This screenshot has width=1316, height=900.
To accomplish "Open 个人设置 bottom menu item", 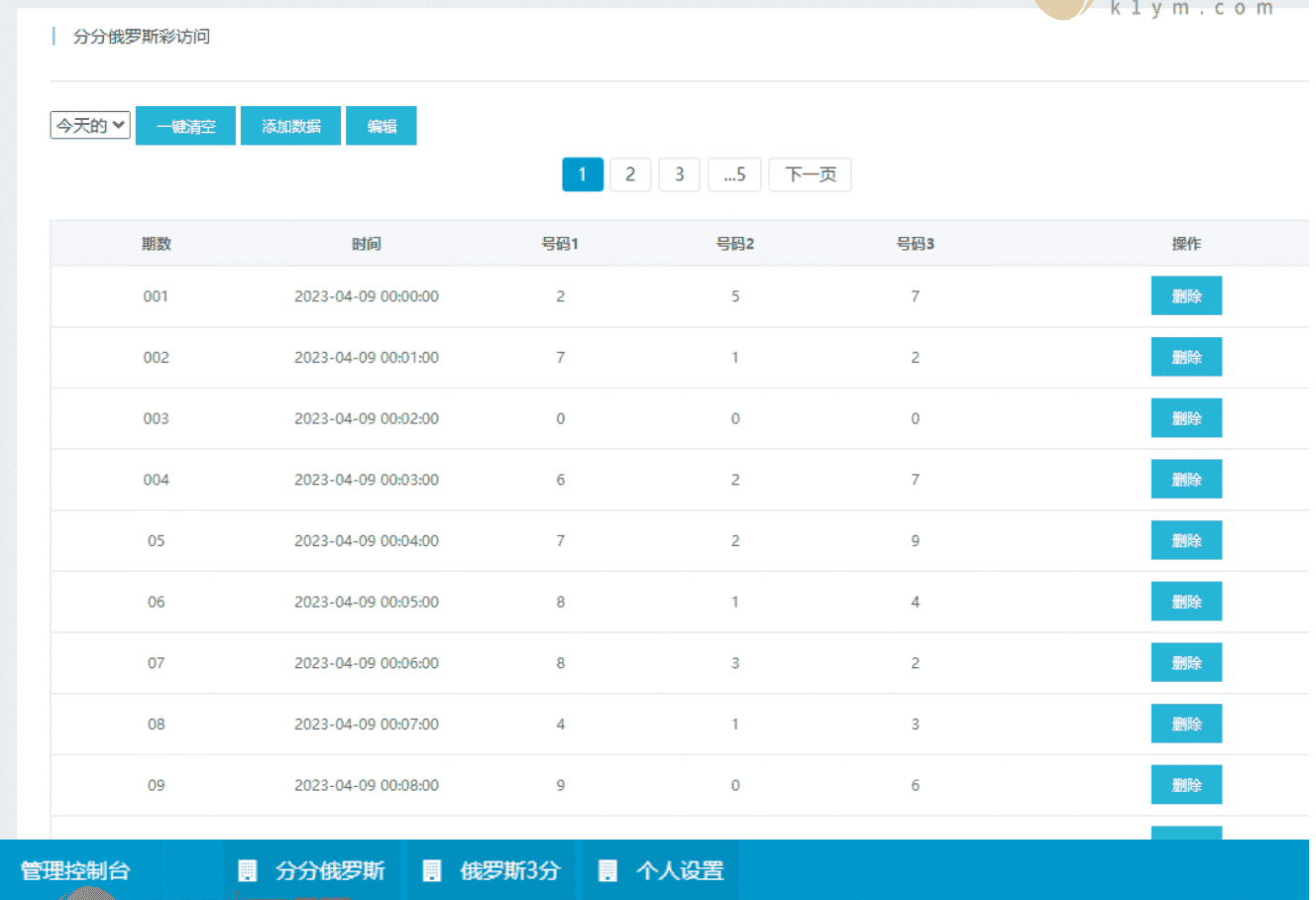I will click(661, 870).
